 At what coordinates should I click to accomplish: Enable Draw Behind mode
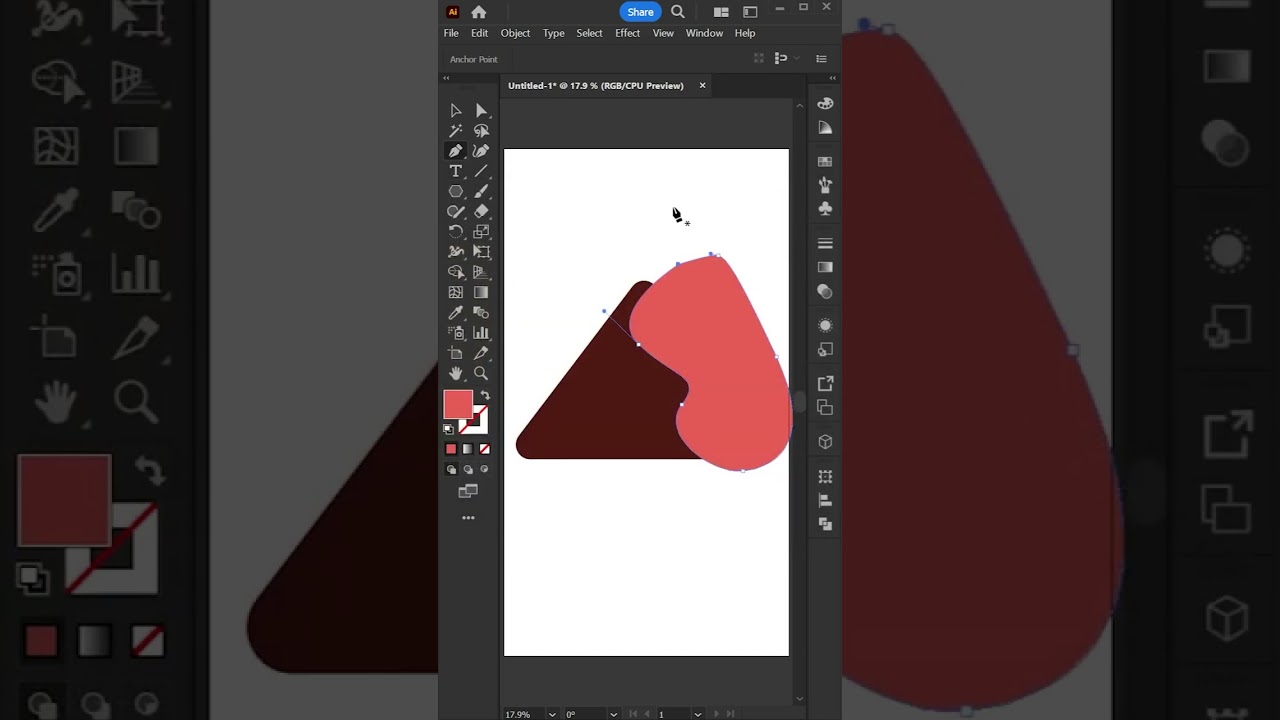(468, 469)
